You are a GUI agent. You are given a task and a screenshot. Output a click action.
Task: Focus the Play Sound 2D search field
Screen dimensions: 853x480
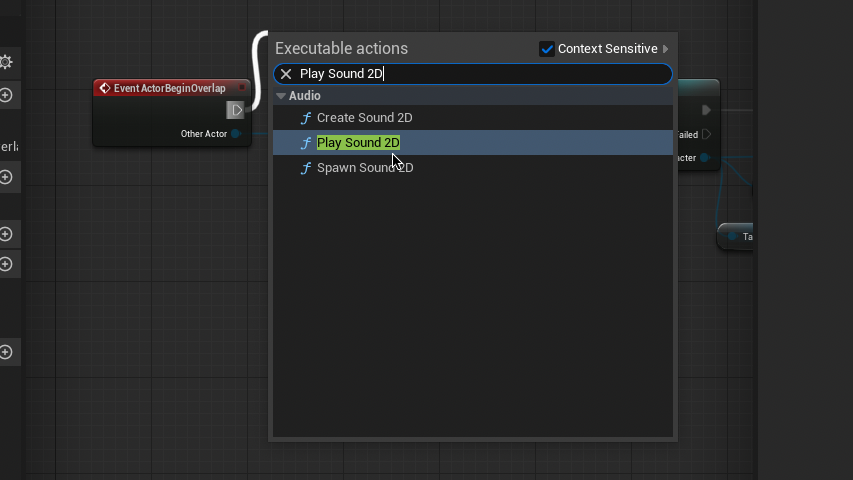(480, 74)
